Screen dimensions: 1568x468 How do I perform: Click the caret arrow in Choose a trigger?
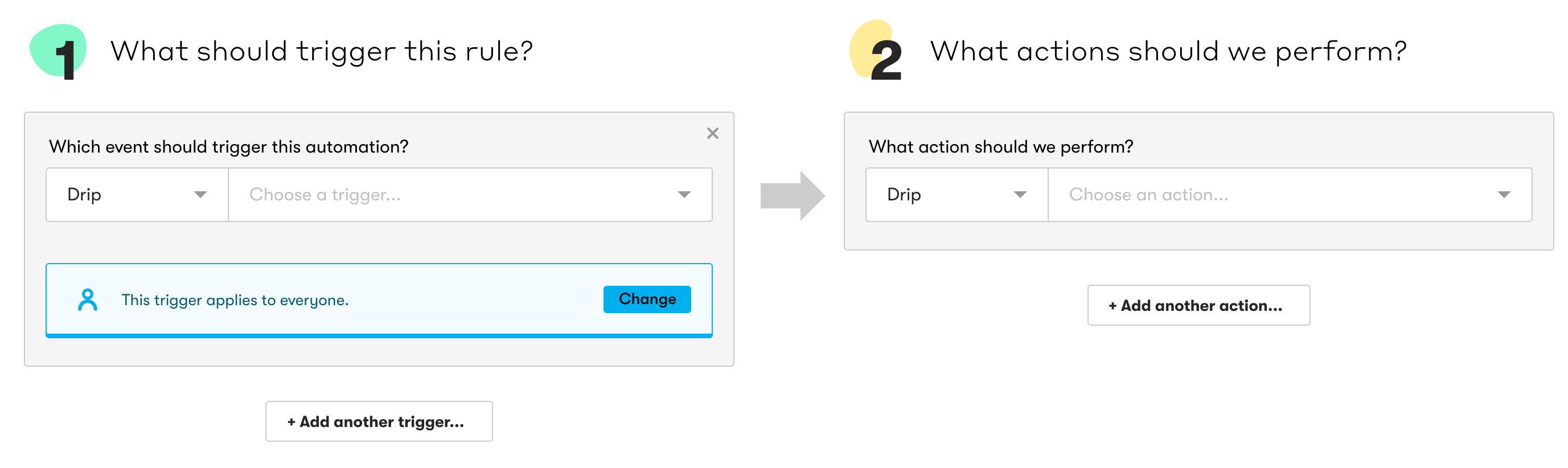click(684, 195)
